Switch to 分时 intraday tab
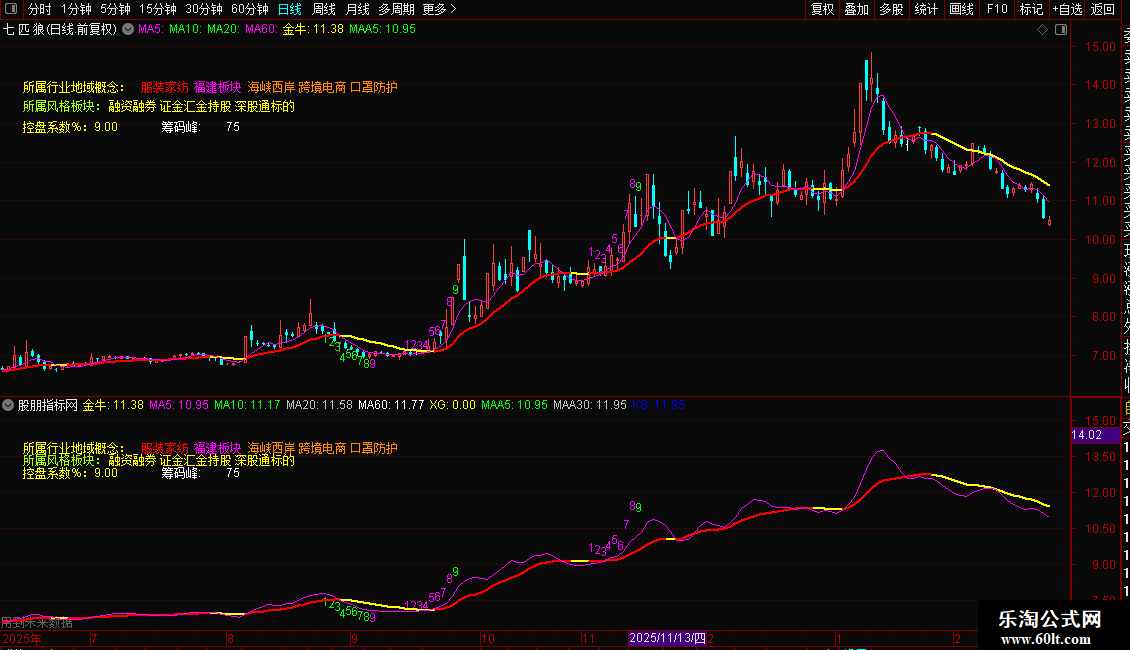This screenshot has width=1130, height=650. pos(39,9)
